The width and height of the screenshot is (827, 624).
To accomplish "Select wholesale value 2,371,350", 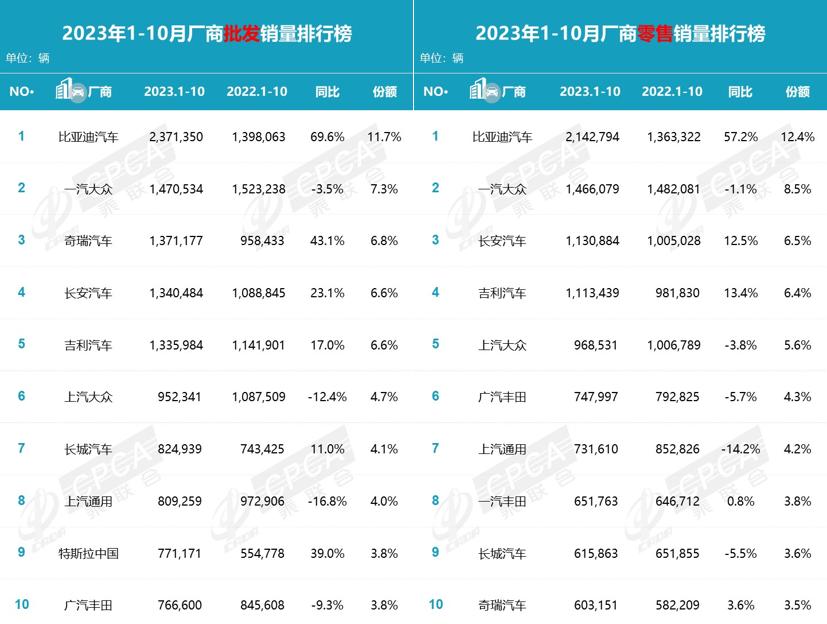I will click(176, 137).
